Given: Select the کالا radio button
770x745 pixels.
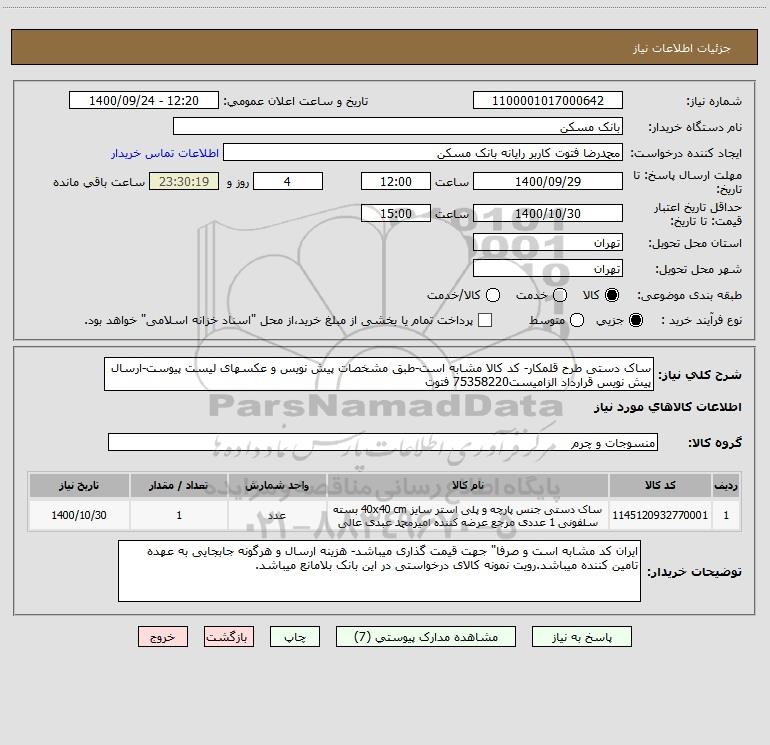Looking at the screenshot, I should click(x=612, y=295).
